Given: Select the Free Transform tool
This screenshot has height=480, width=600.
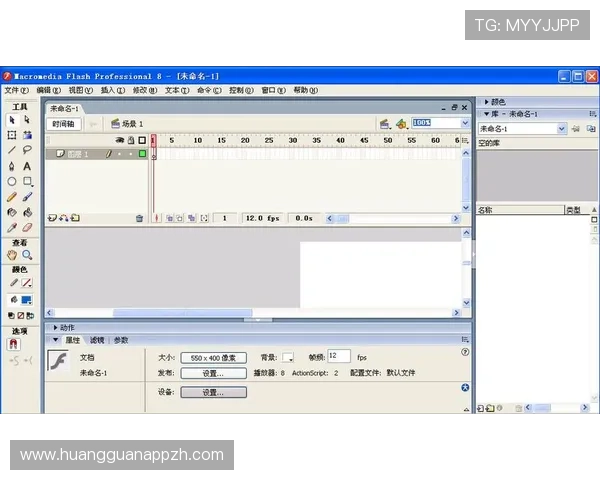Looking at the screenshot, I should pyautogui.click(x=12, y=135).
